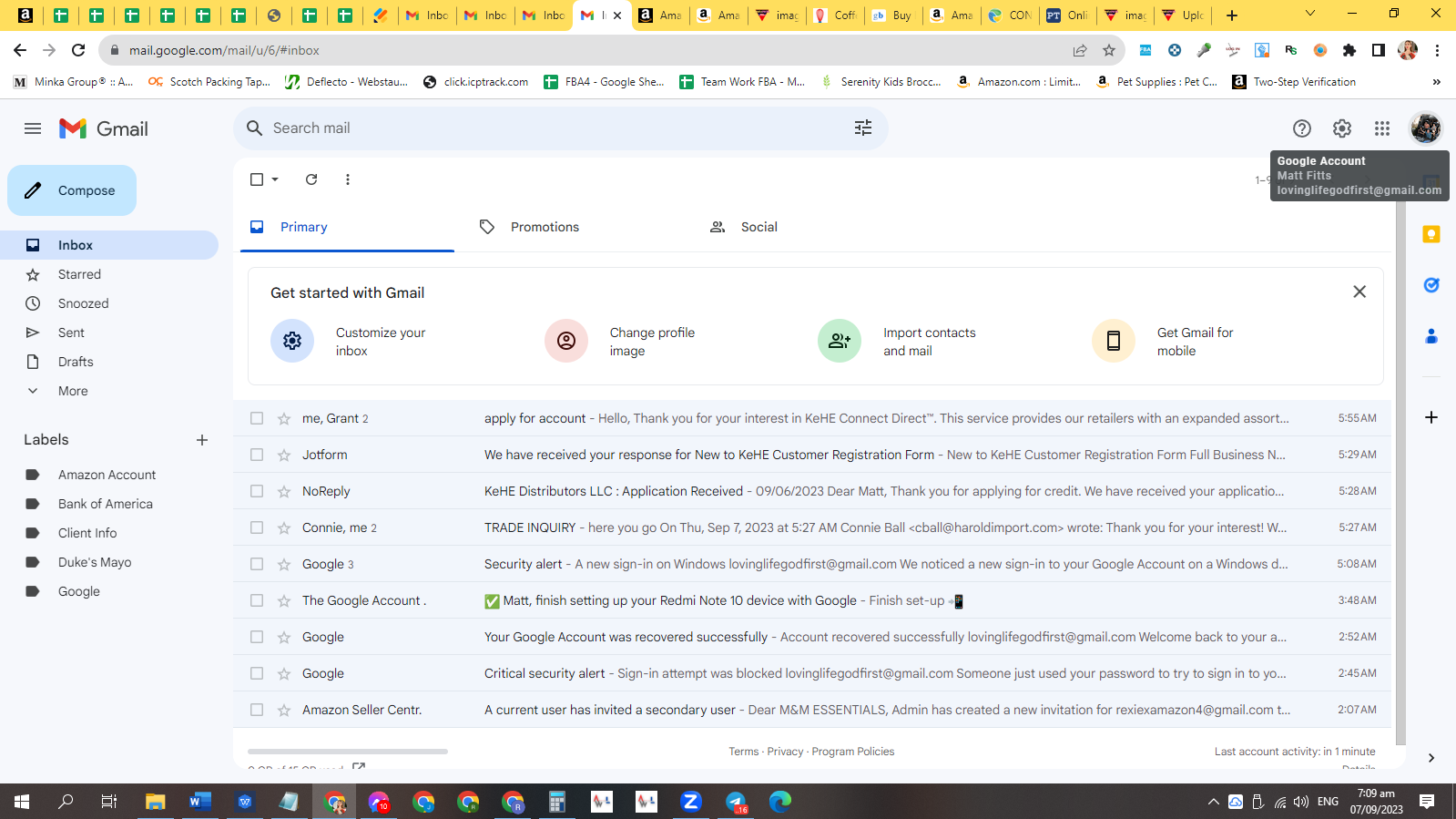Open the Terms link
The height and width of the screenshot is (819, 1456).
(743, 752)
